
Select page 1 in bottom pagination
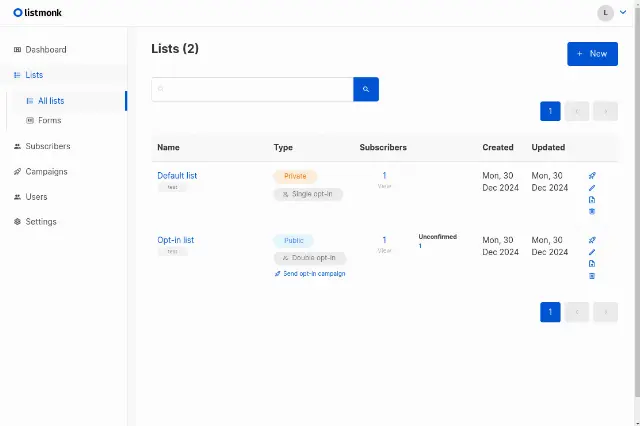(x=550, y=312)
